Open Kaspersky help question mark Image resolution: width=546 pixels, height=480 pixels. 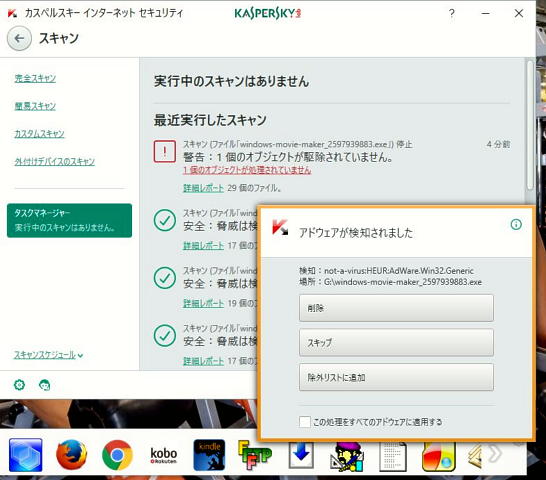point(452,13)
